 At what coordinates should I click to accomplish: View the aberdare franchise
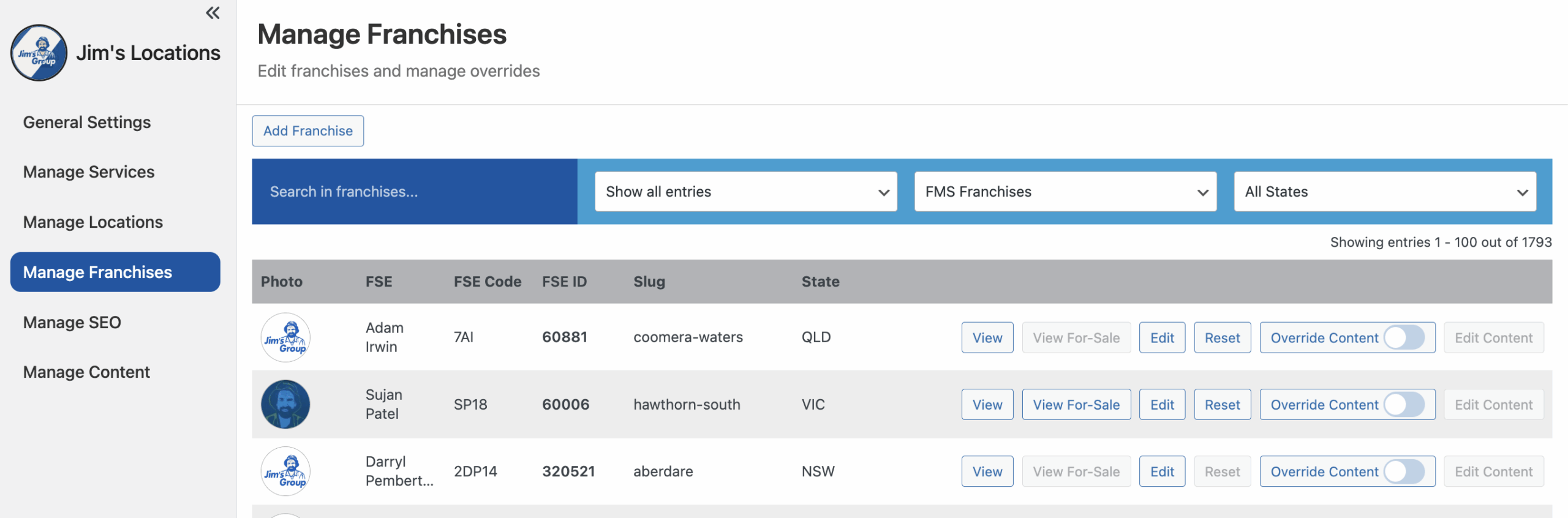pyautogui.click(x=987, y=471)
